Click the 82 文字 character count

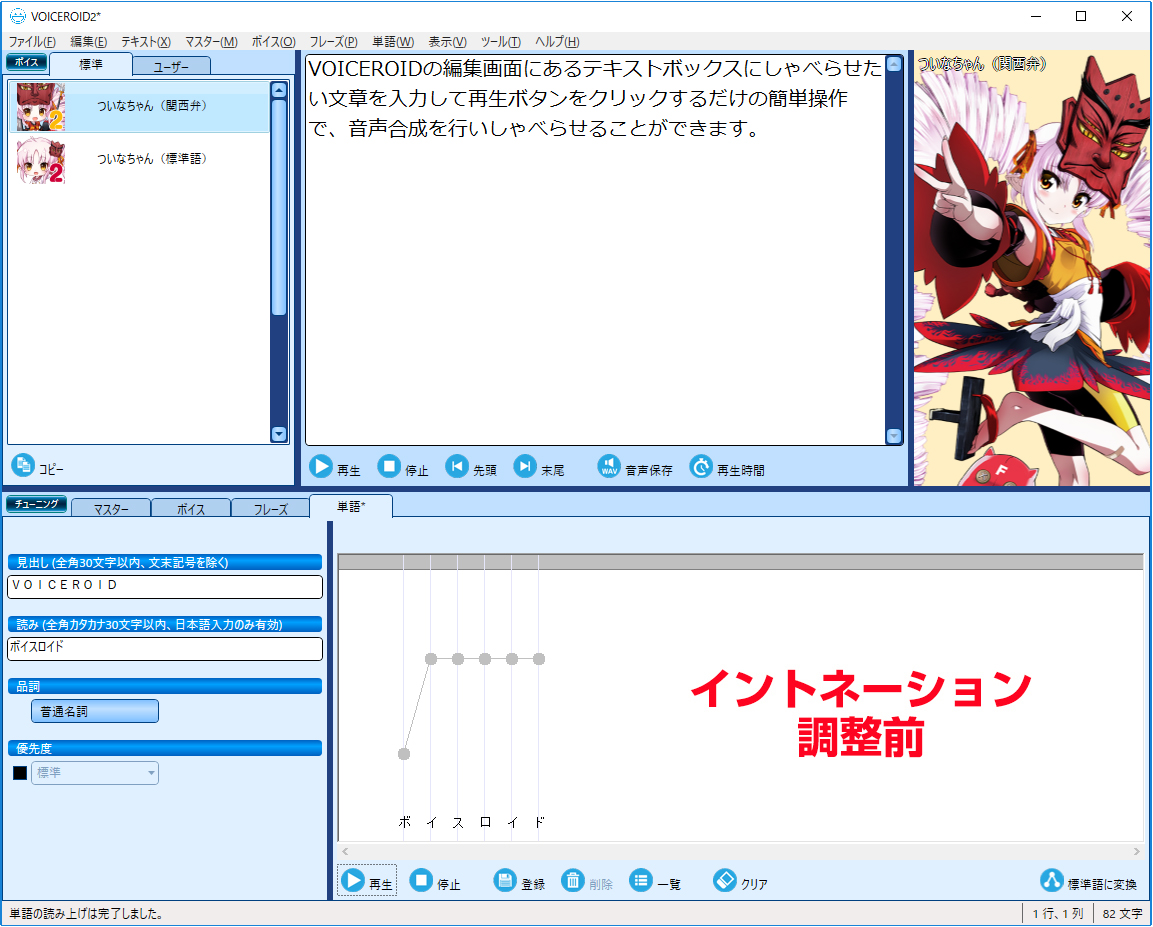pos(1122,914)
